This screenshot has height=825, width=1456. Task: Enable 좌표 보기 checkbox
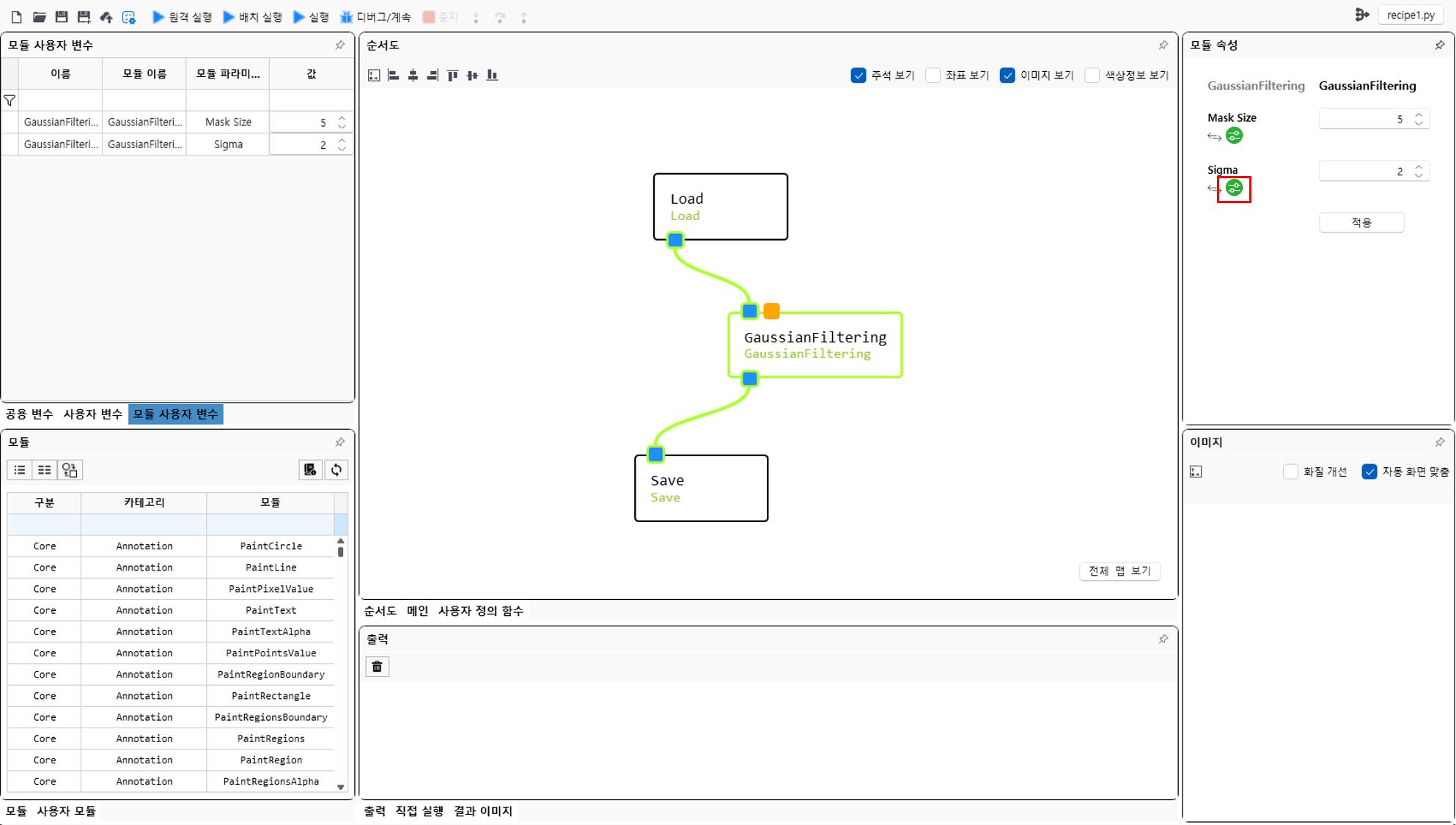click(x=933, y=76)
